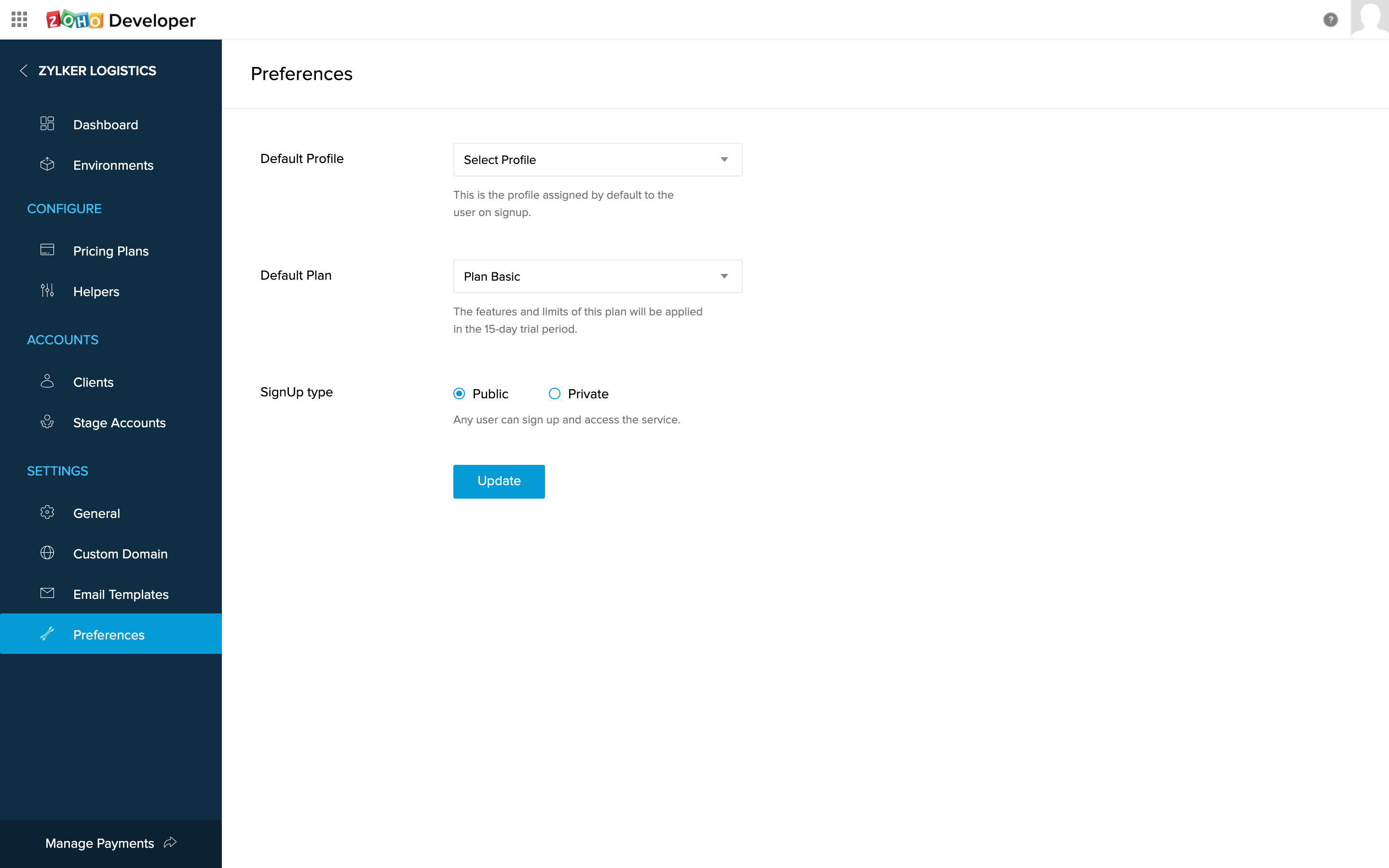Open the Clients menu item
This screenshot has width=1389, height=868.
(93, 382)
